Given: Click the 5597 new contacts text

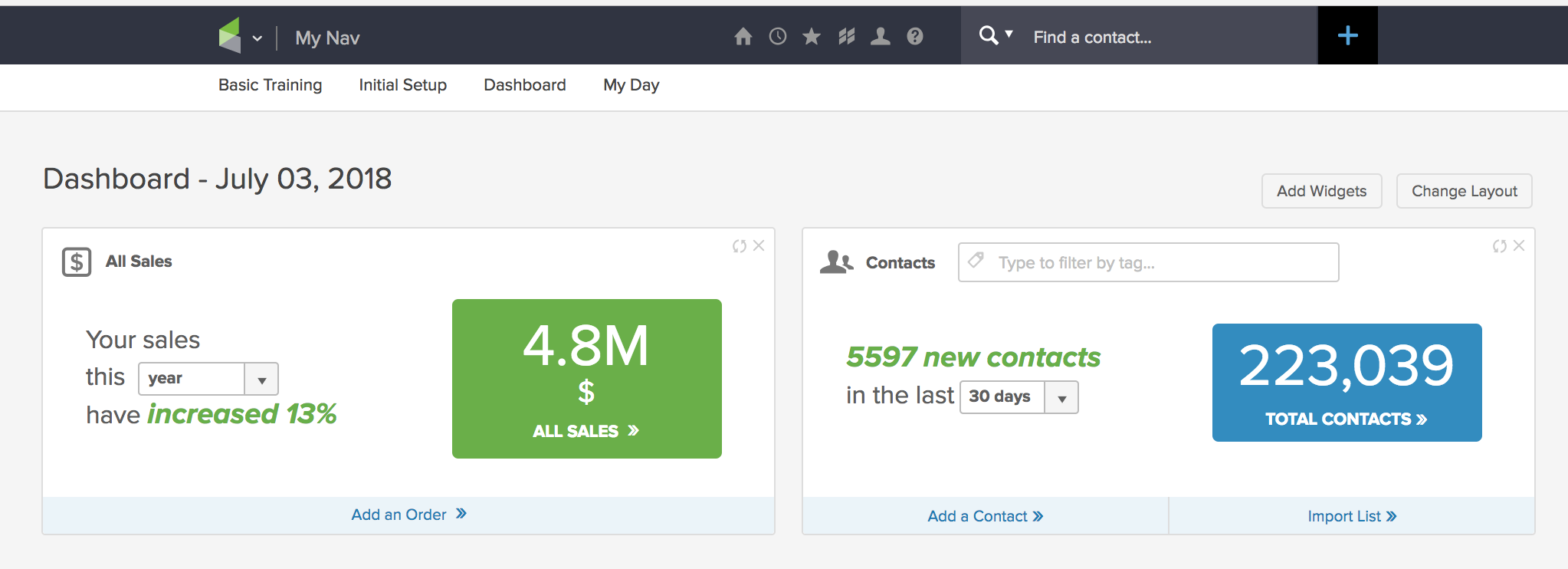Looking at the screenshot, I should pos(973,357).
